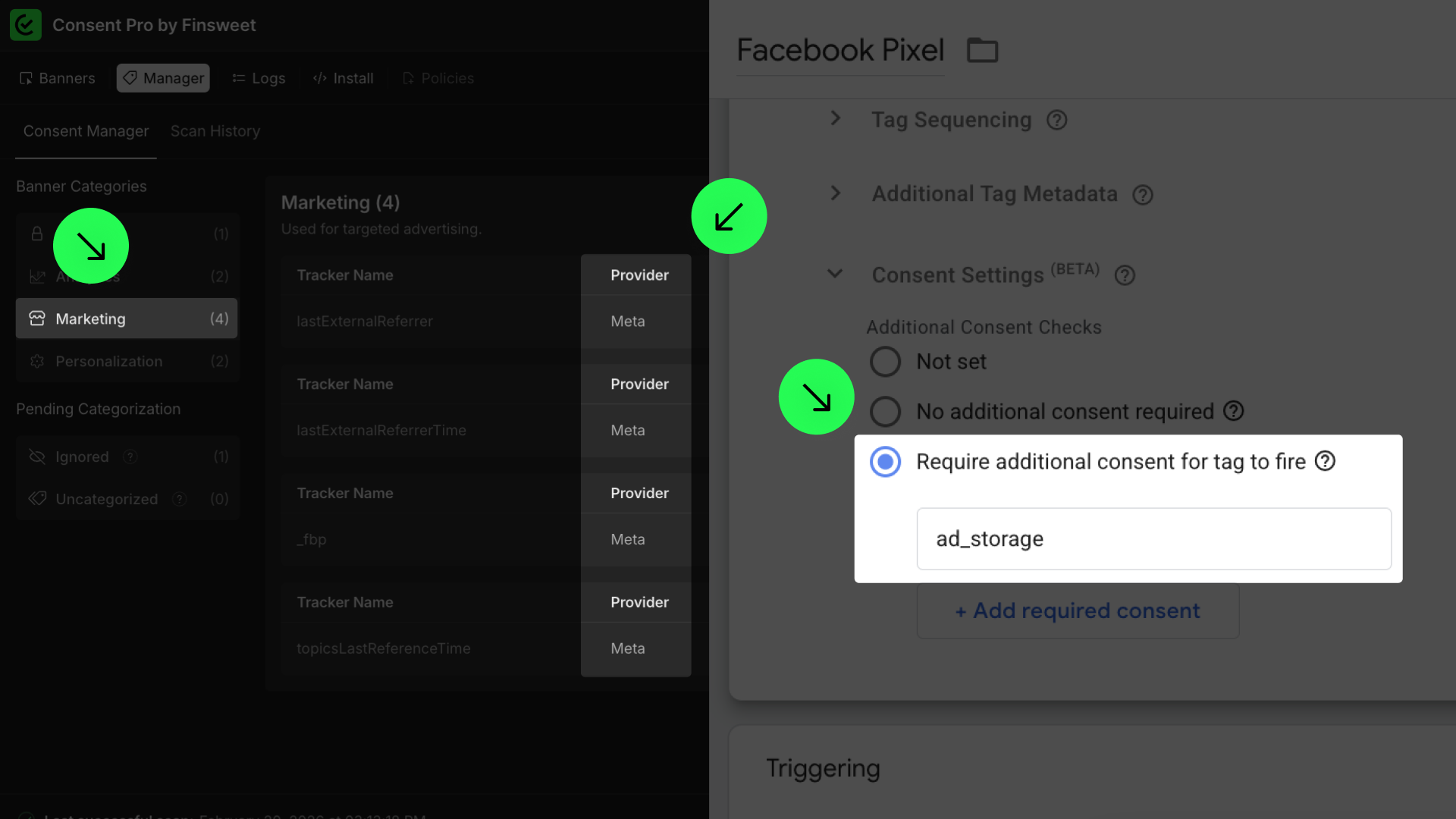Open Tag Sequencing help question icon
The height and width of the screenshot is (819, 1456).
click(x=1056, y=120)
